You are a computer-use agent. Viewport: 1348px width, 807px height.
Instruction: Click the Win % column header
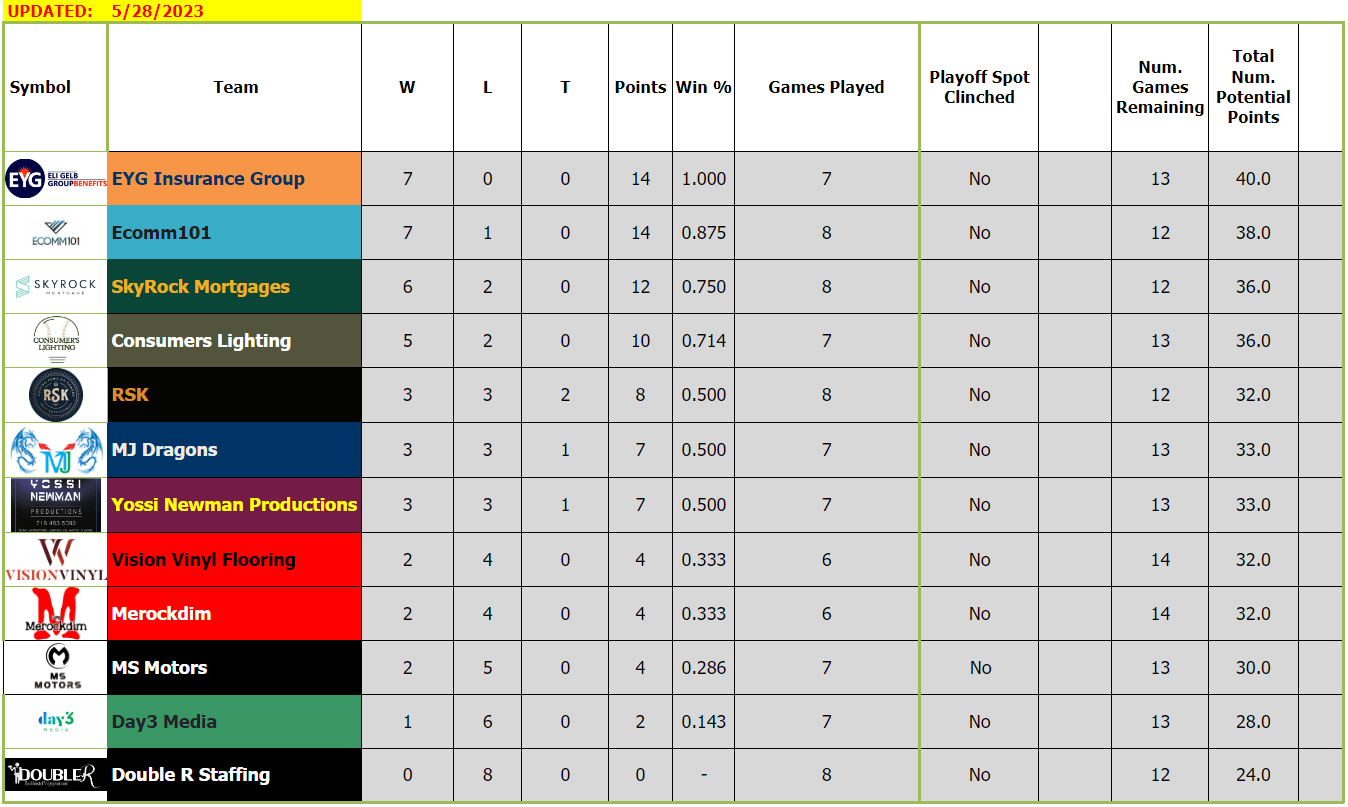[704, 87]
